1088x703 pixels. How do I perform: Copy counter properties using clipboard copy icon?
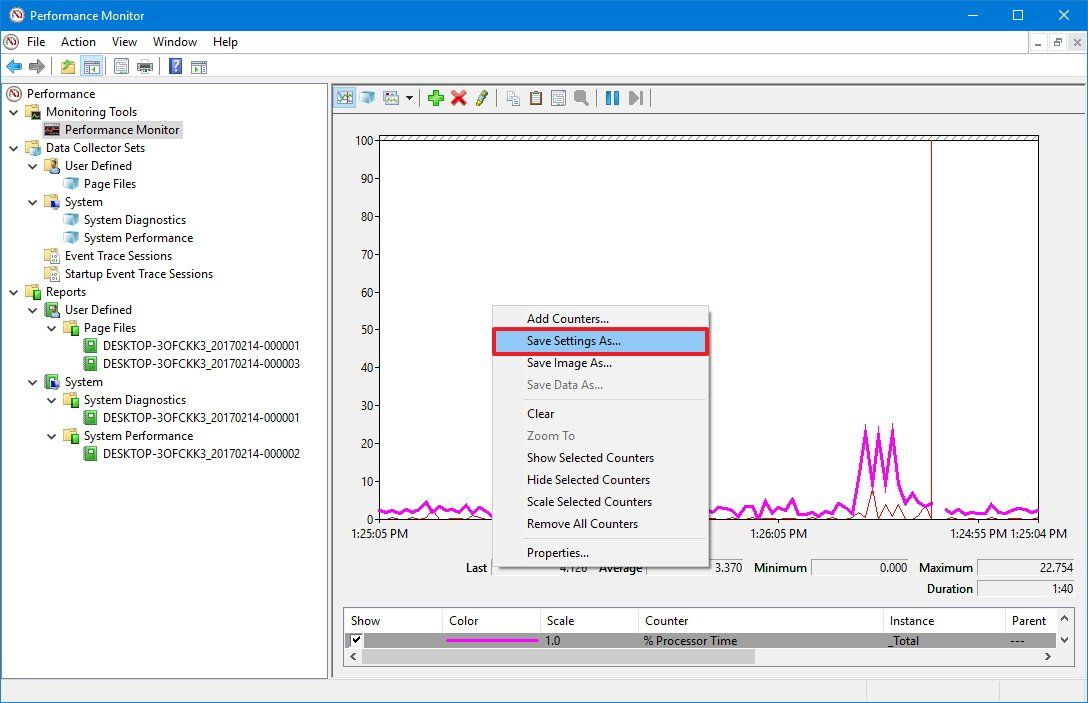(x=512, y=97)
